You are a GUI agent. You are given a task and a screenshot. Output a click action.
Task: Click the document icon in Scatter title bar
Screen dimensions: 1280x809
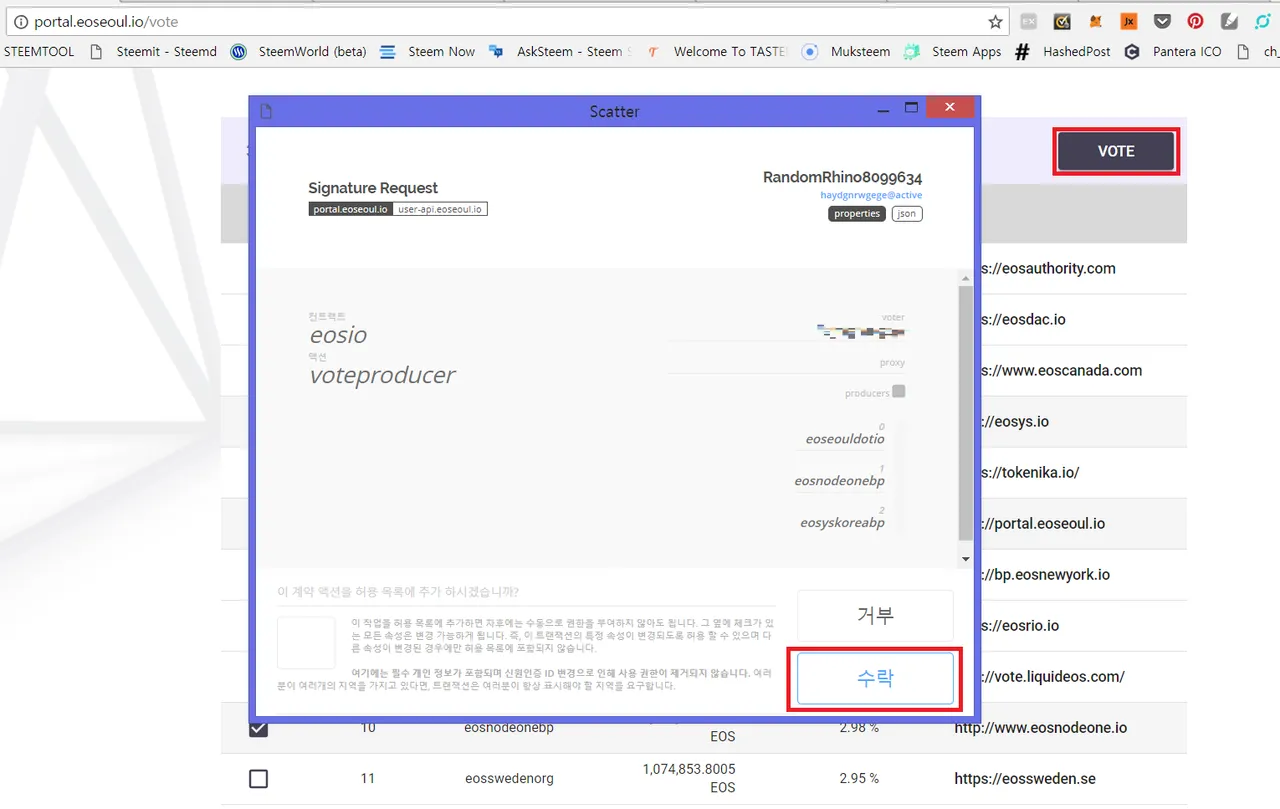(x=266, y=111)
